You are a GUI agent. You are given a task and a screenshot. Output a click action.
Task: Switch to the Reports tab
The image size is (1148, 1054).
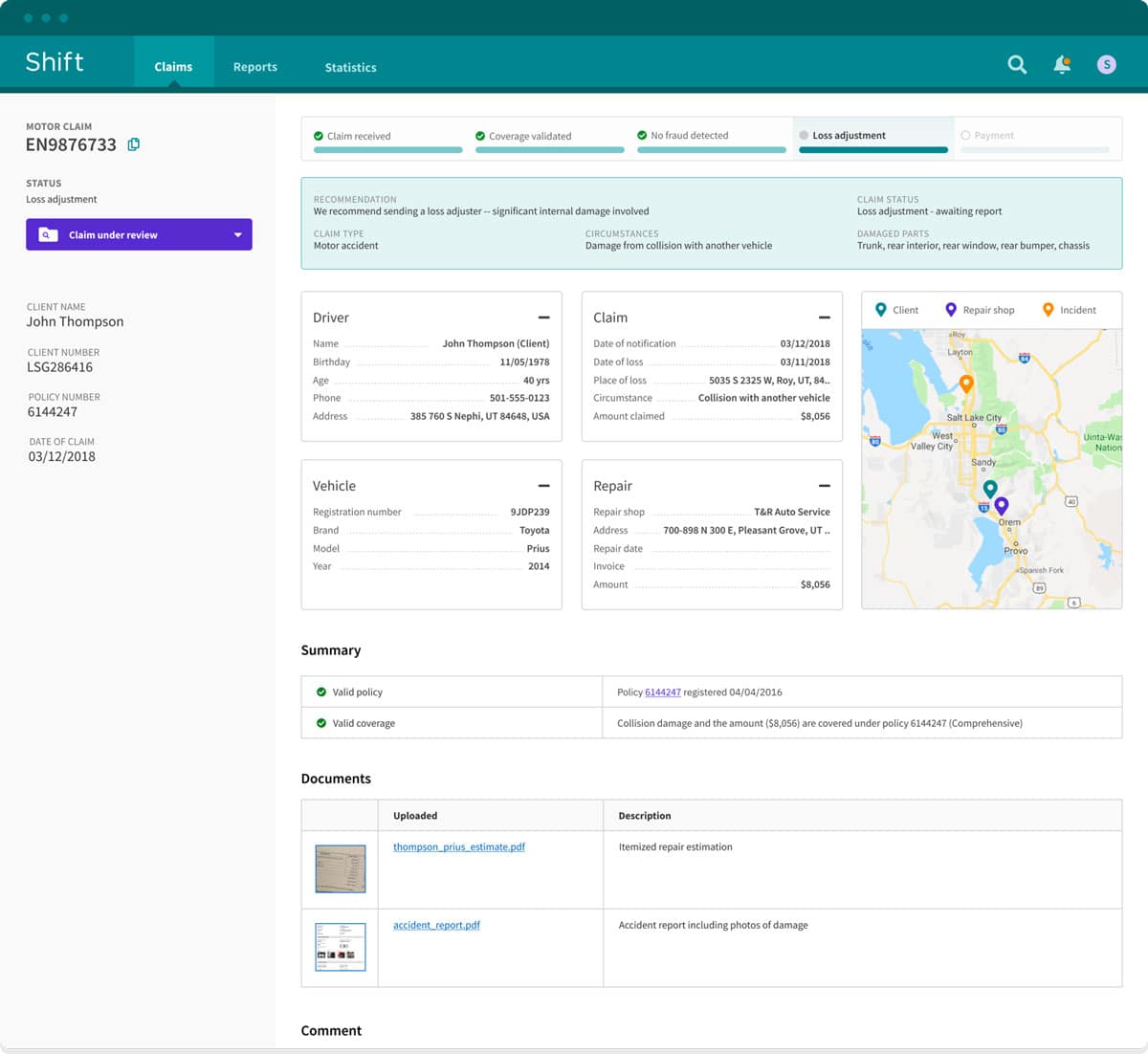coord(254,67)
